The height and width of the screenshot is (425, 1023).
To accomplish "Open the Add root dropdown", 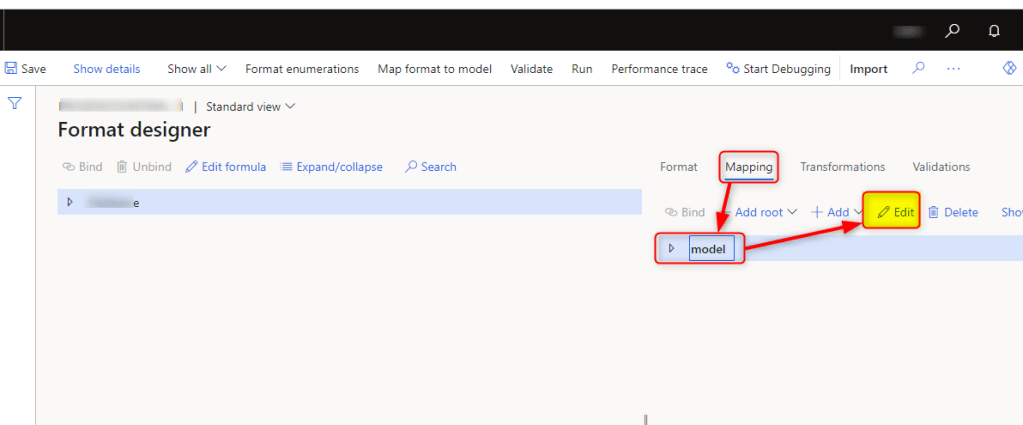I will (x=765, y=212).
